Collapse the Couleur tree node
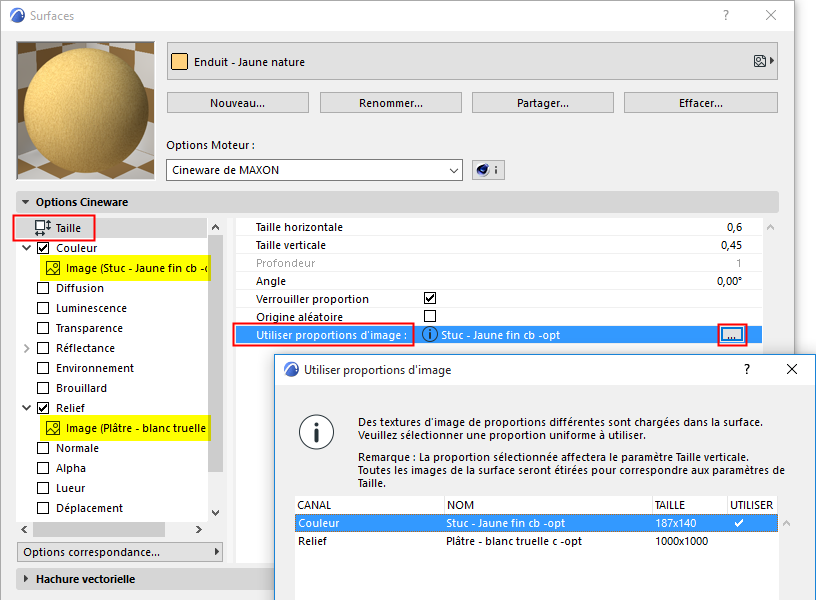Viewport: 816px width, 600px height. [x=27, y=248]
